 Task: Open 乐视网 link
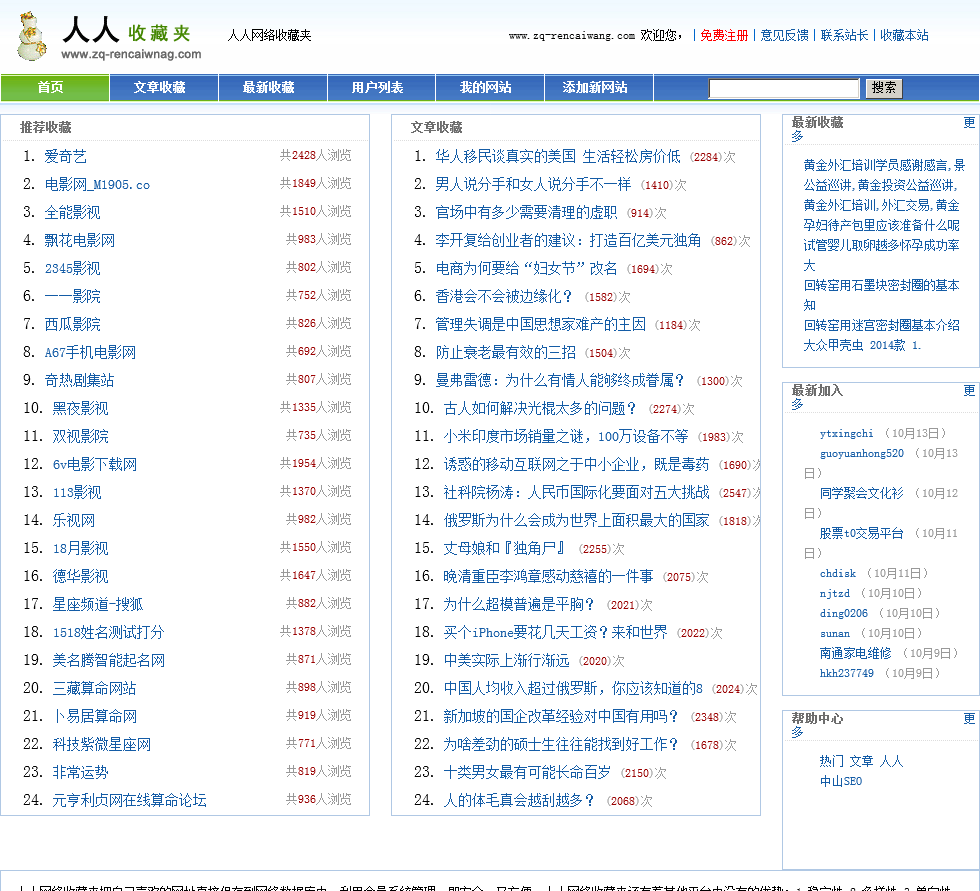point(73,520)
